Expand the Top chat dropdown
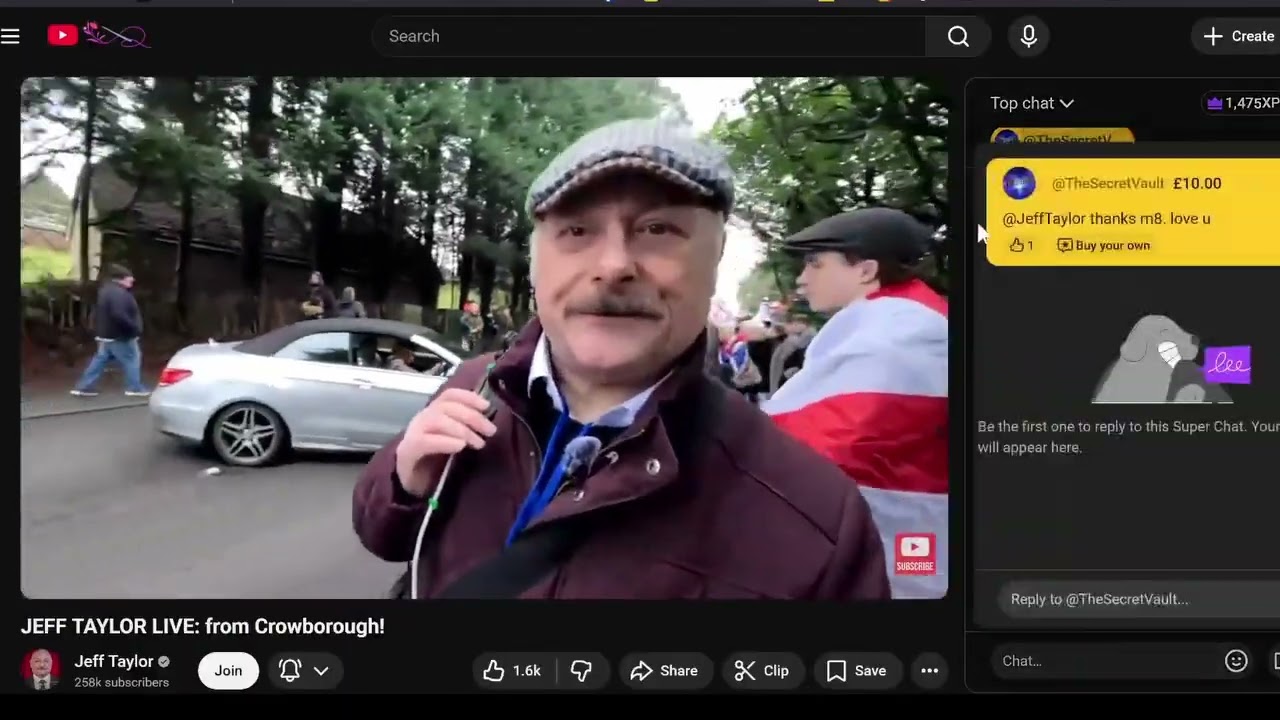The width and height of the screenshot is (1280, 720). (1032, 103)
